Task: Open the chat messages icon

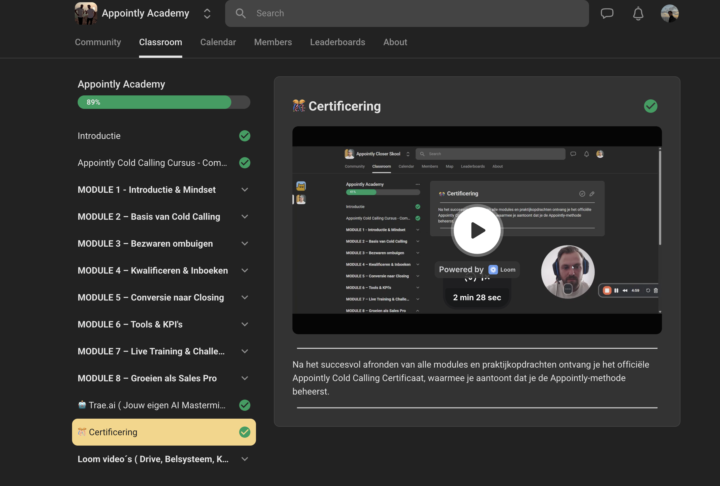Action: 607,13
